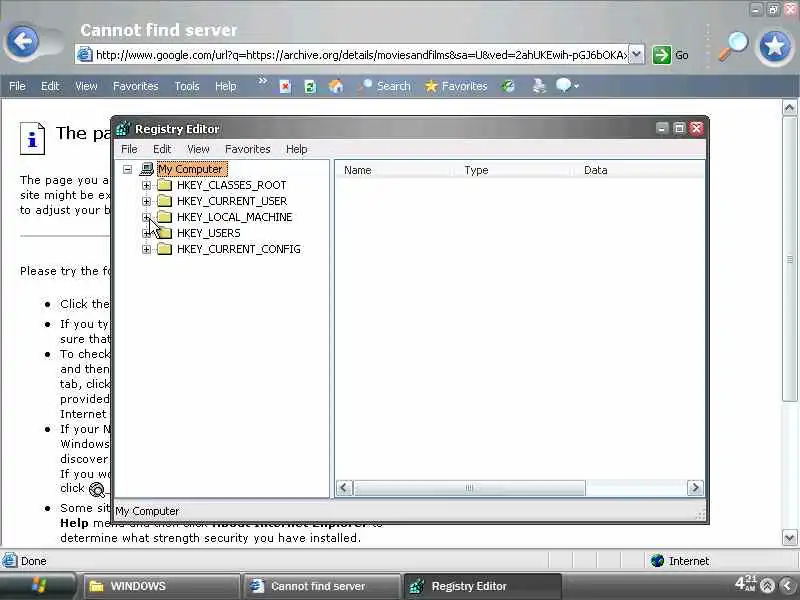Click HKEY_CURRENT_CONFIG folder icon
The width and height of the screenshot is (800, 600).
click(x=164, y=249)
